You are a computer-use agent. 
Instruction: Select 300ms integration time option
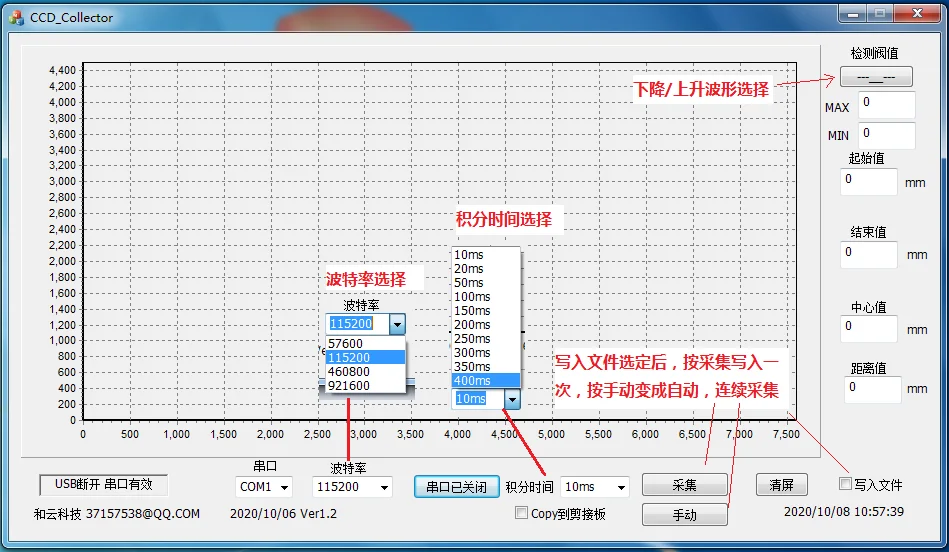coord(486,352)
